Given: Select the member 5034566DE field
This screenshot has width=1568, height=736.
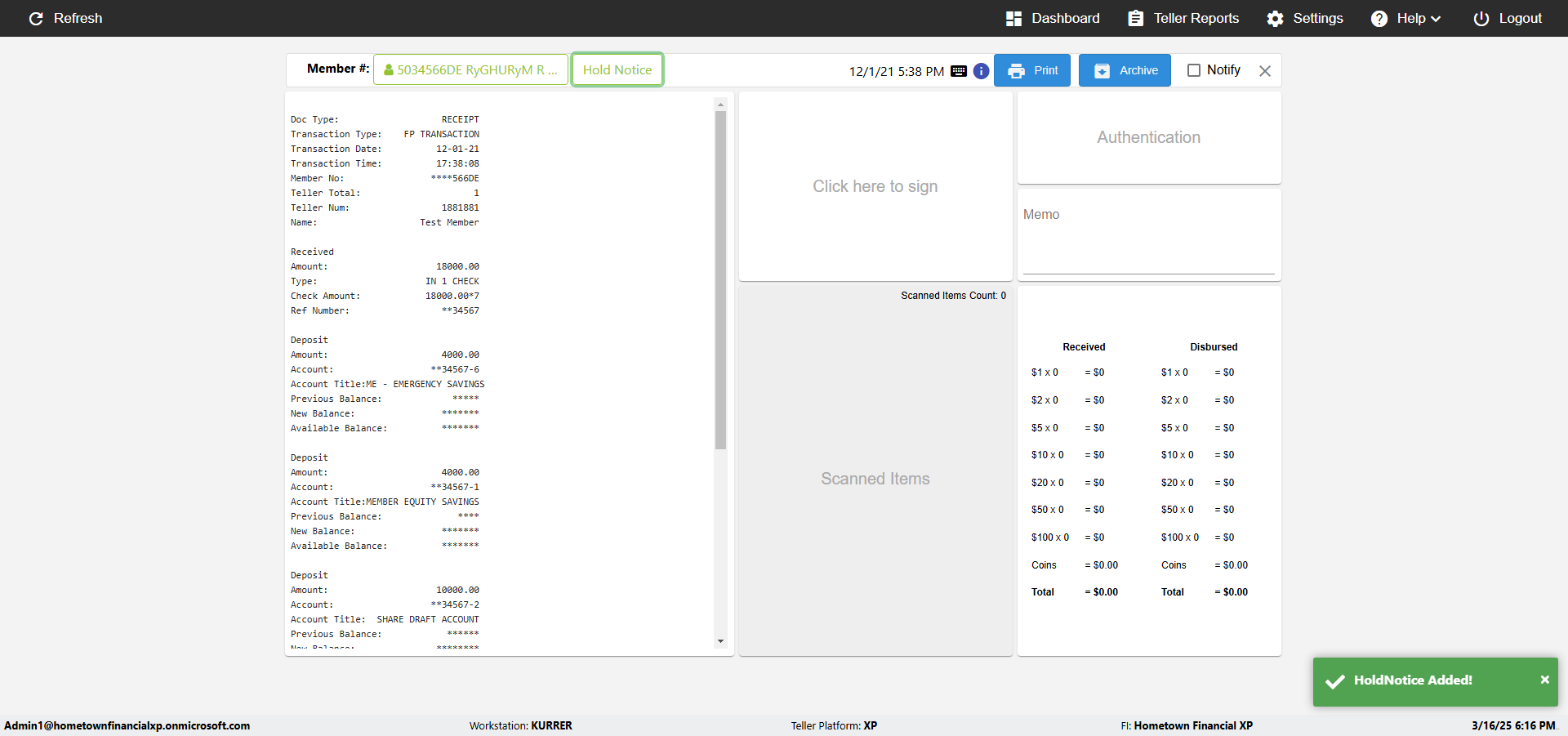Looking at the screenshot, I should [470, 69].
